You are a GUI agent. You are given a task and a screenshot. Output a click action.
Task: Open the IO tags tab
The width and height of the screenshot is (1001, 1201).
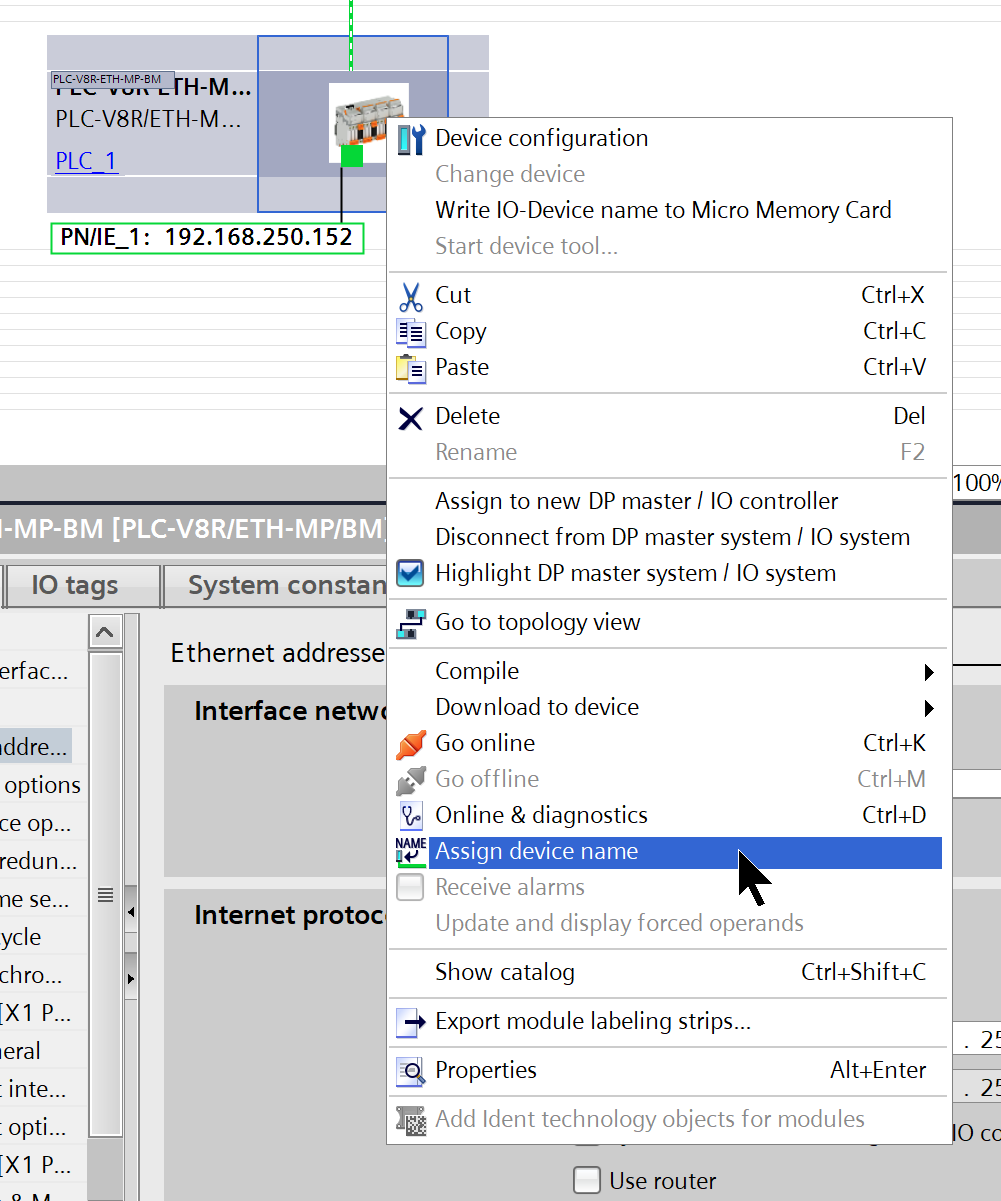click(x=75, y=585)
